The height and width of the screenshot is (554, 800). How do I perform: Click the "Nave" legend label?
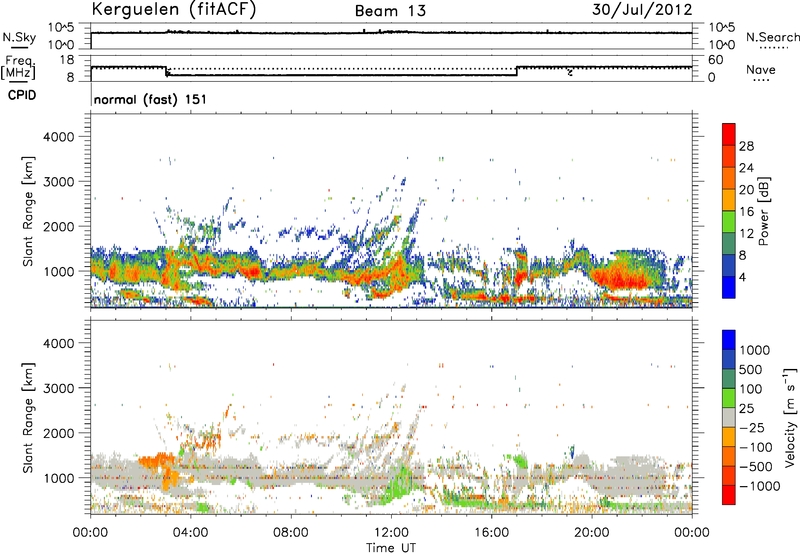761,70
